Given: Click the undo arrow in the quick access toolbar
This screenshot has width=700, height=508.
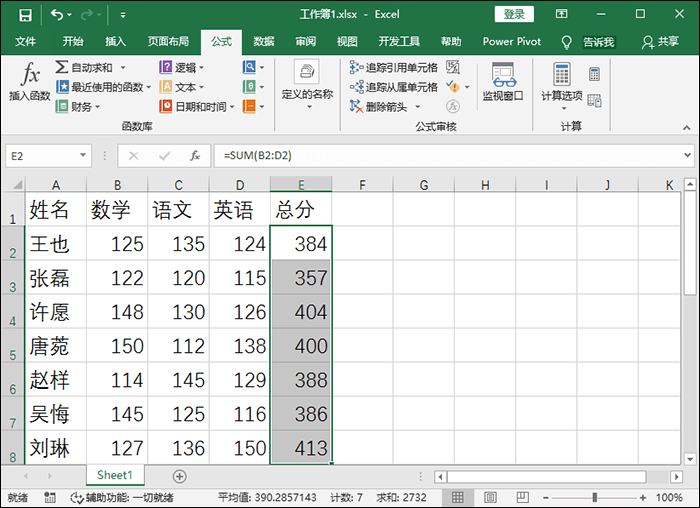Looking at the screenshot, I should tap(57, 15).
